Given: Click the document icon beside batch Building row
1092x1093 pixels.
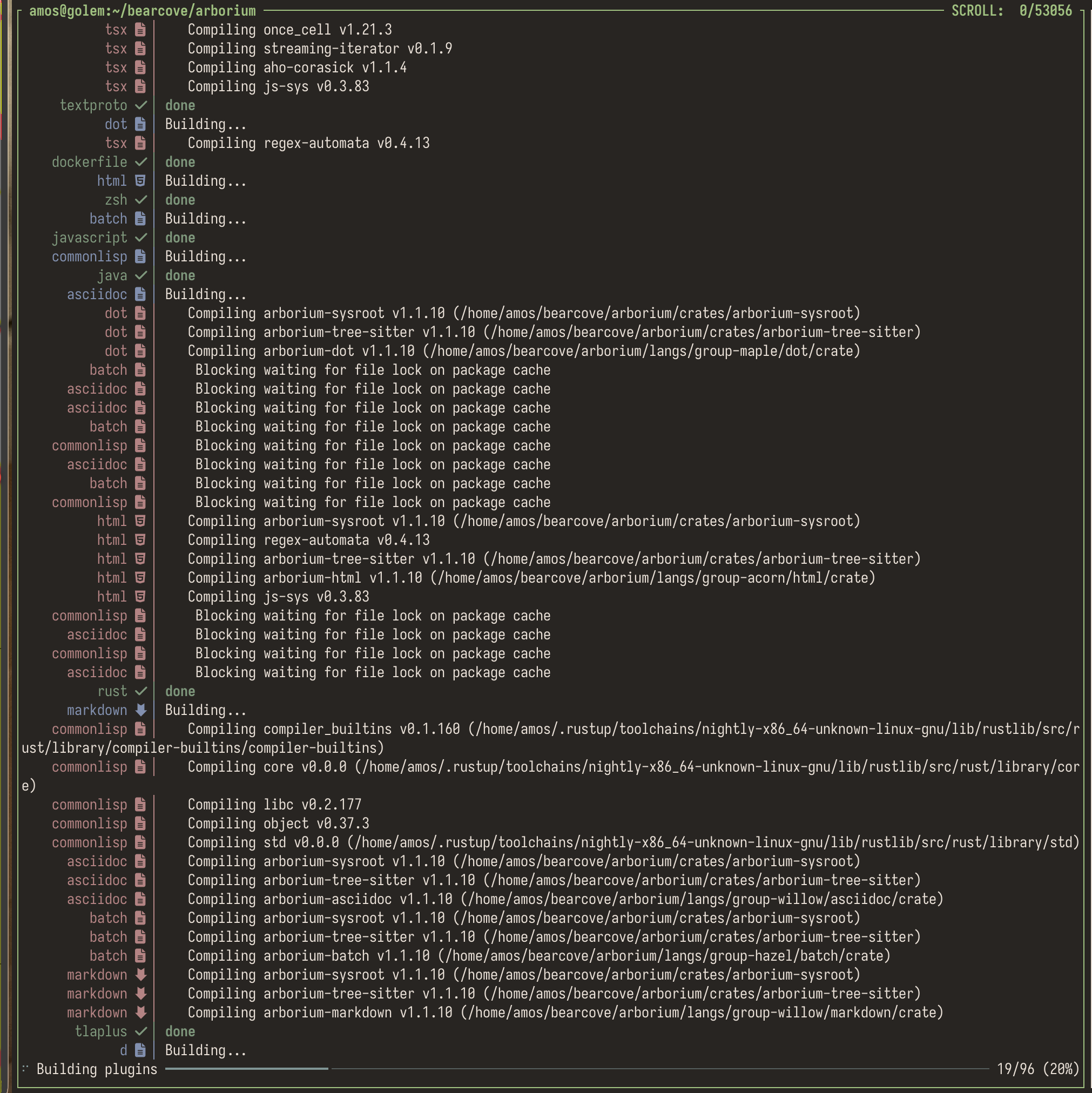Looking at the screenshot, I should pyautogui.click(x=140, y=218).
